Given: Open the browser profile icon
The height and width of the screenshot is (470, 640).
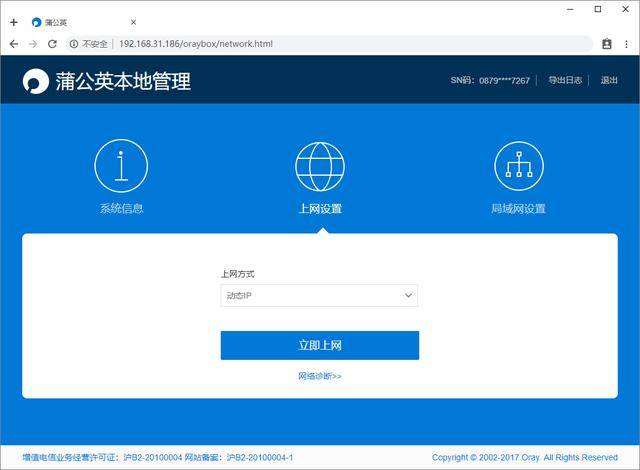Looking at the screenshot, I should (x=607, y=44).
